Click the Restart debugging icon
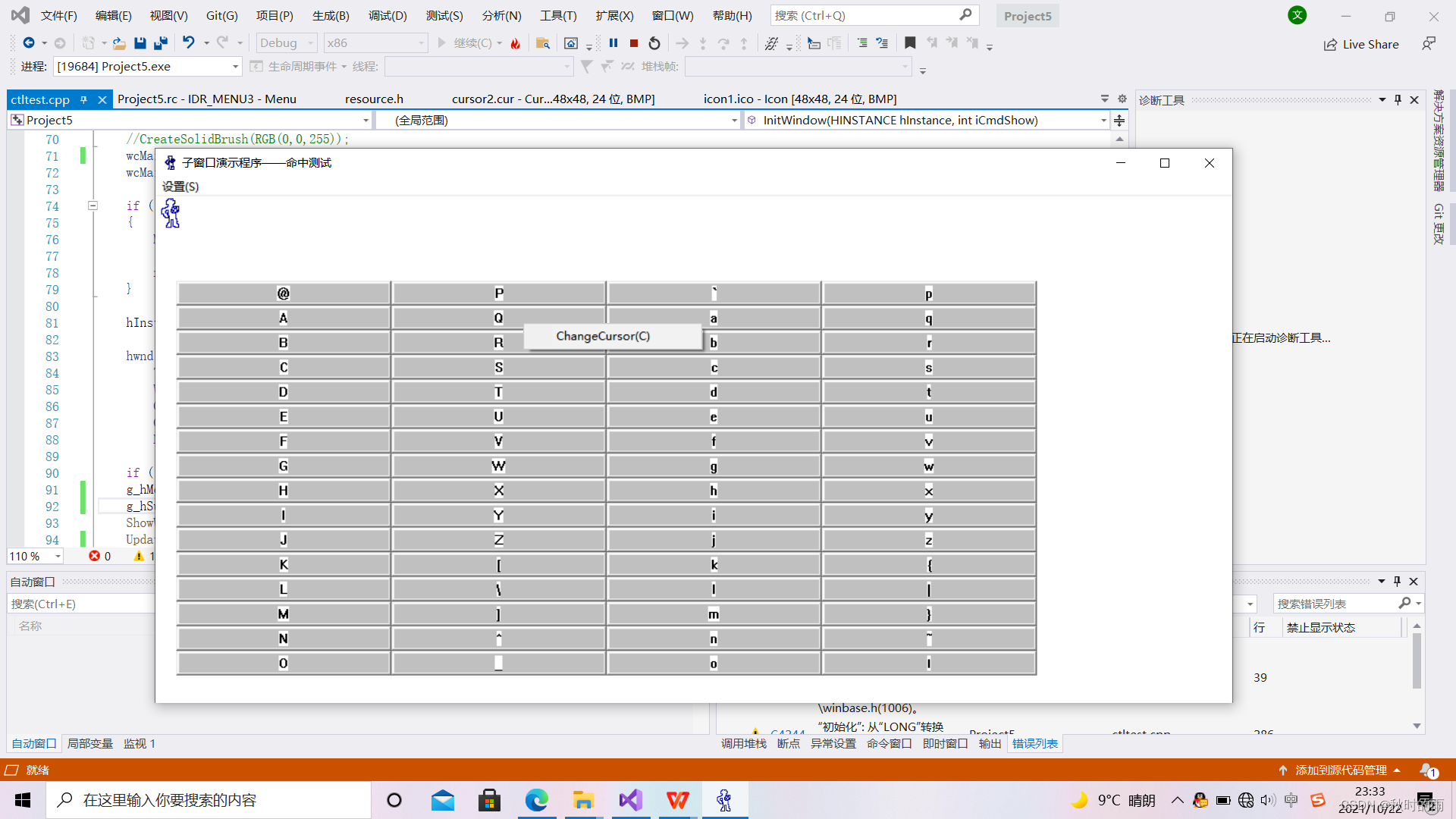1456x819 pixels. click(x=654, y=43)
